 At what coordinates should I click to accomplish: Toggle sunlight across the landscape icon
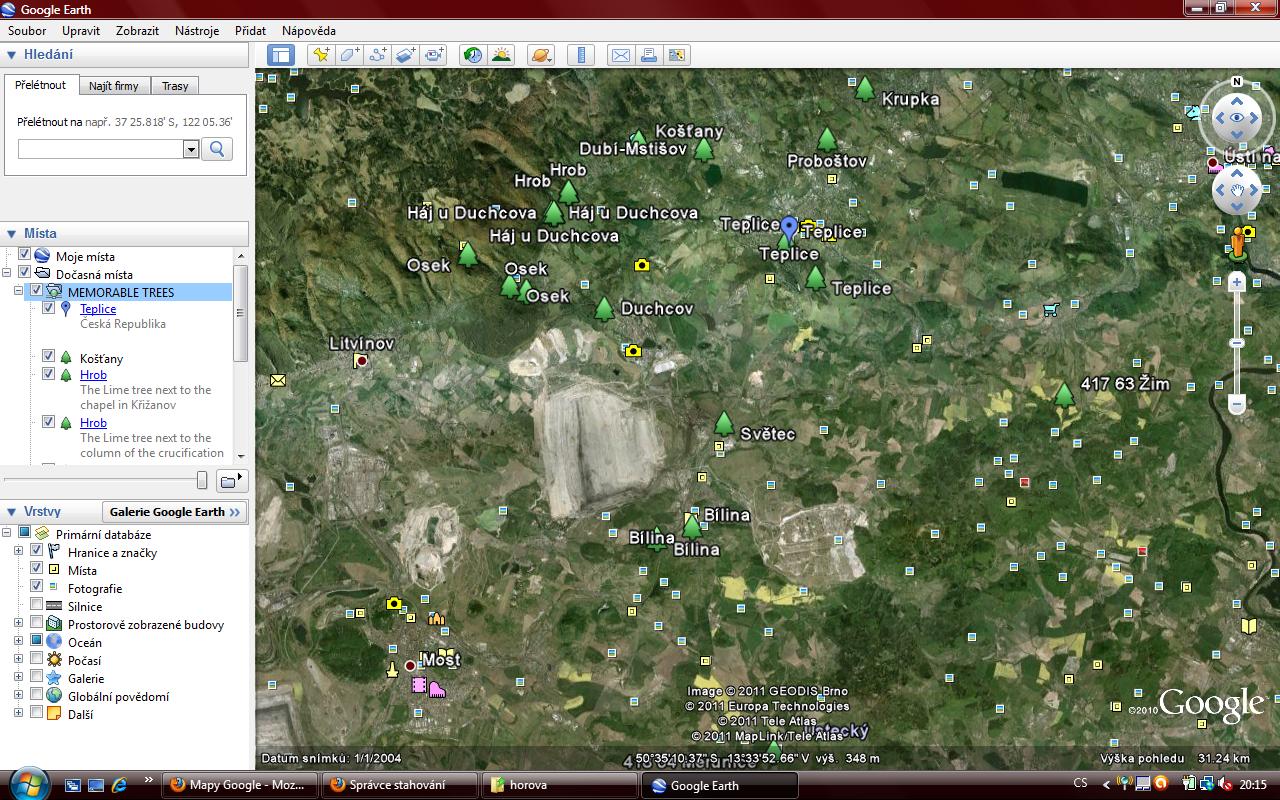coord(501,56)
